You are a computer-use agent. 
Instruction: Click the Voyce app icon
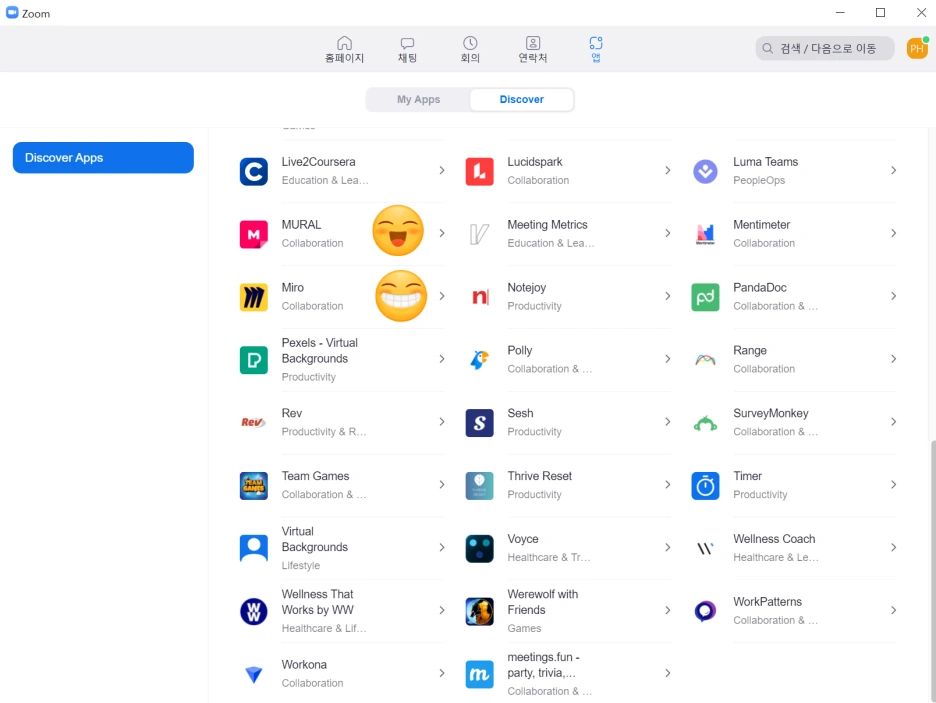479,548
